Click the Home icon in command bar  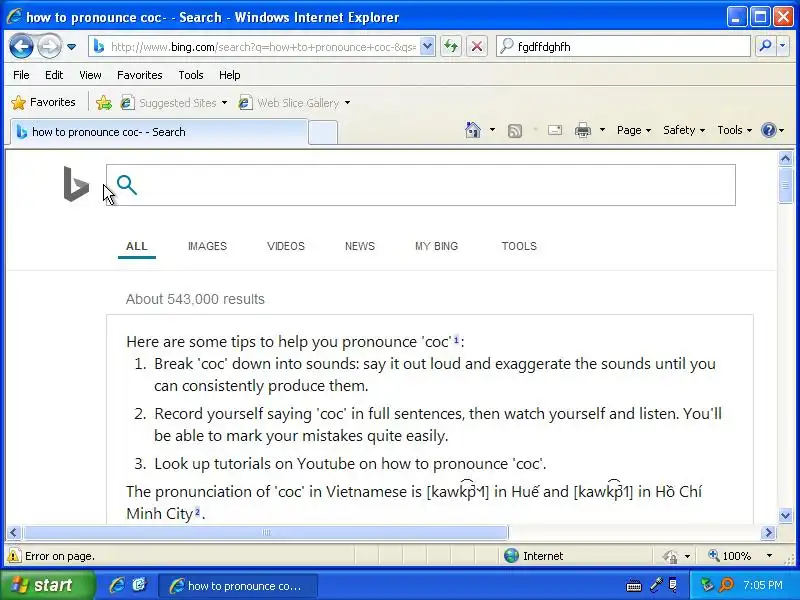473,130
